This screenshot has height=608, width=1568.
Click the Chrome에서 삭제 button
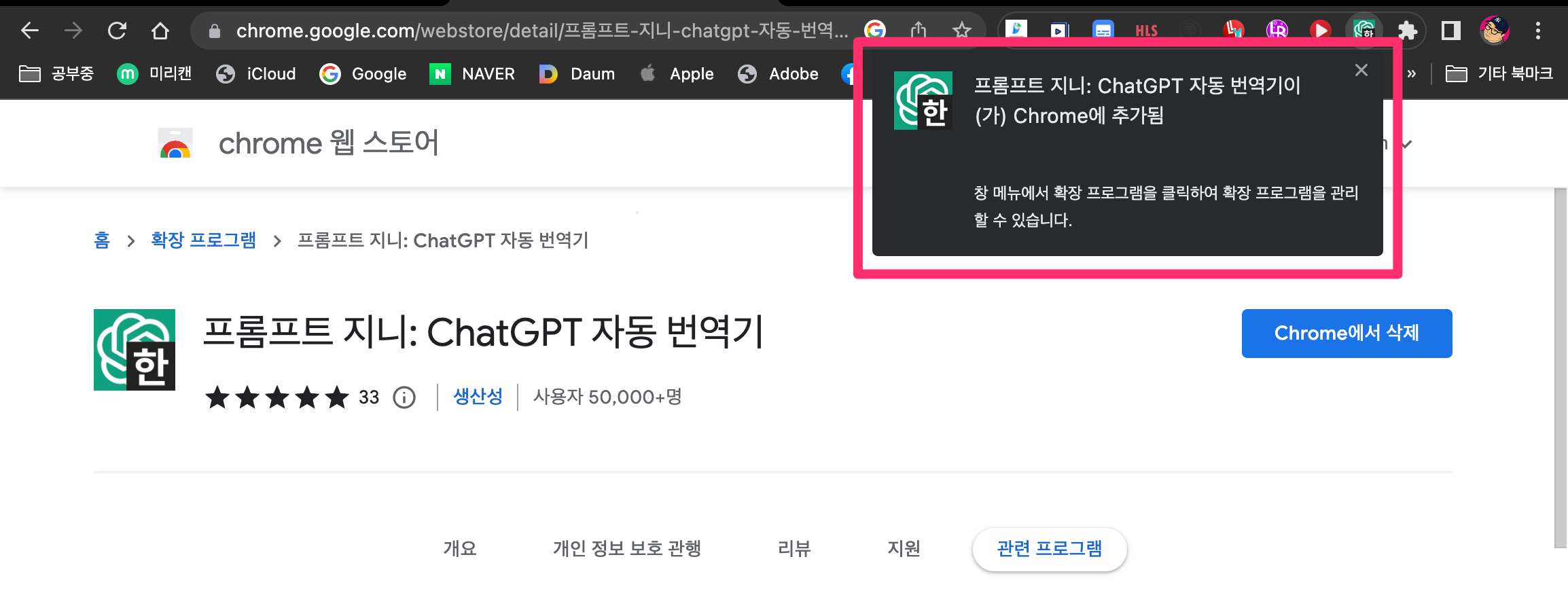click(x=1347, y=334)
